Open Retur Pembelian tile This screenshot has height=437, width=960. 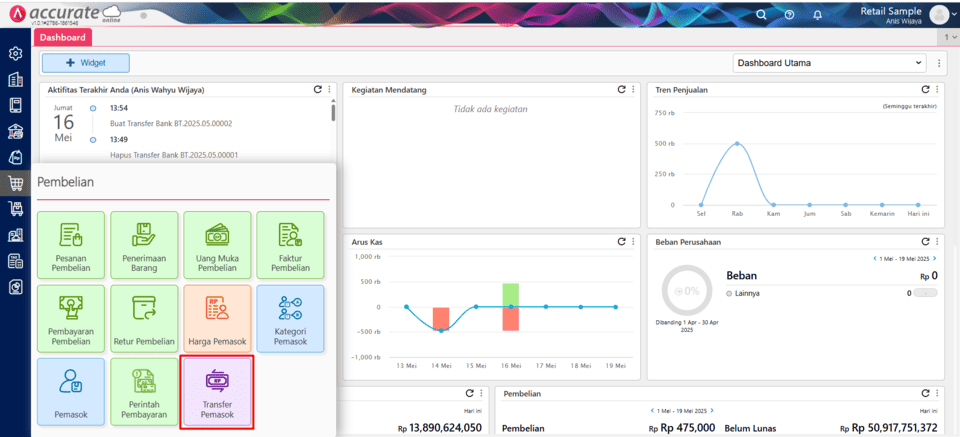coord(144,318)
